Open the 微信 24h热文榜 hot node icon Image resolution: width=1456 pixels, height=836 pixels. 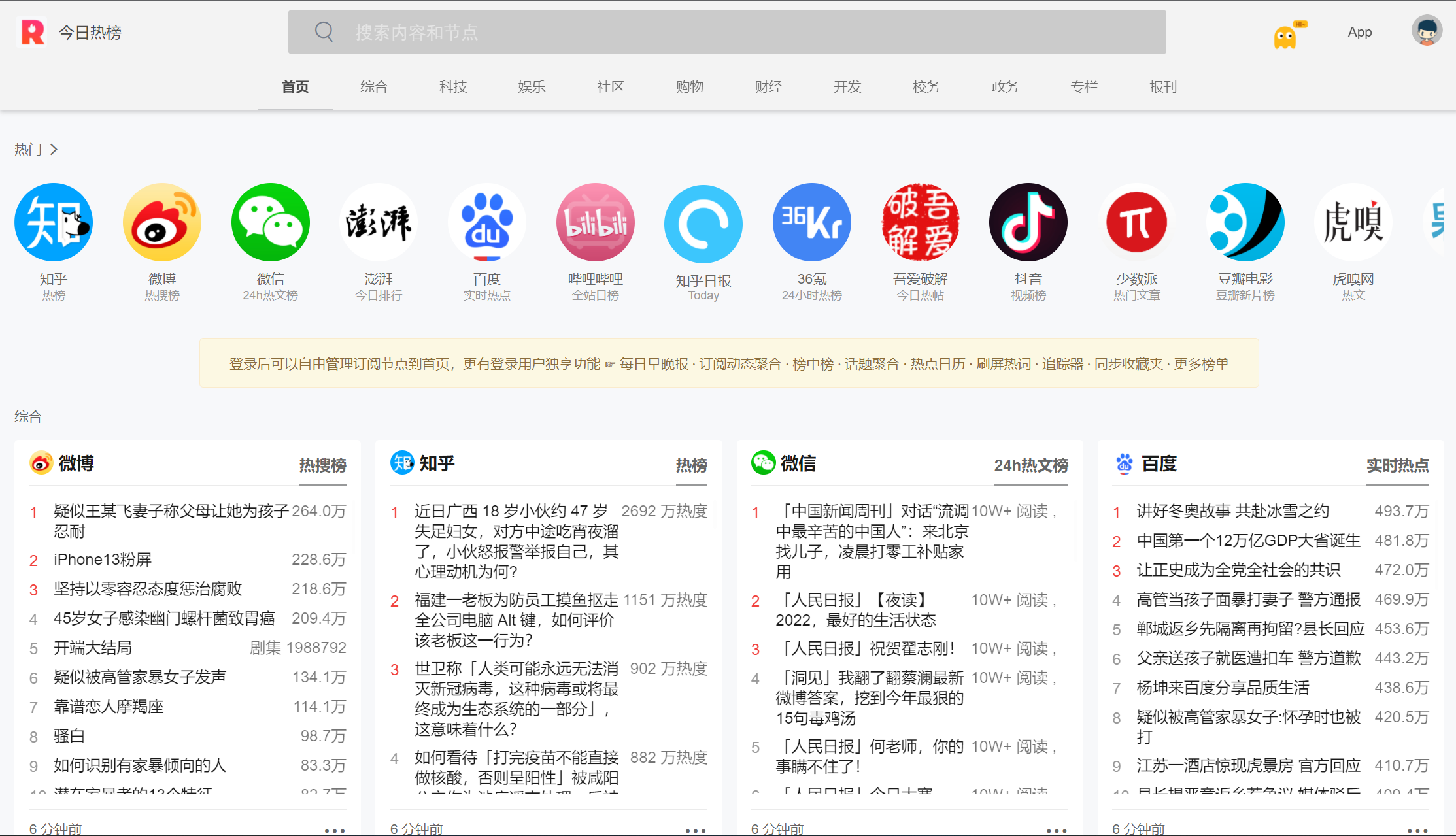[x=270, y=222]
